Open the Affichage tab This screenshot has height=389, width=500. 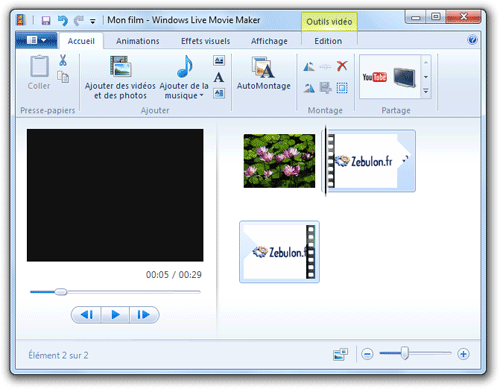[269, 41]
